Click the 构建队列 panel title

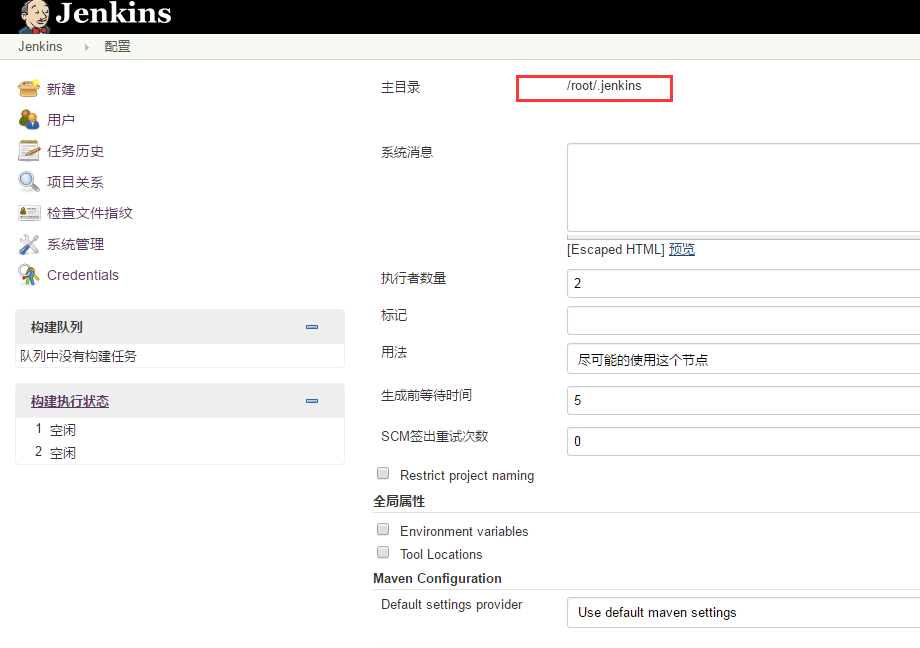pos(57,328)
